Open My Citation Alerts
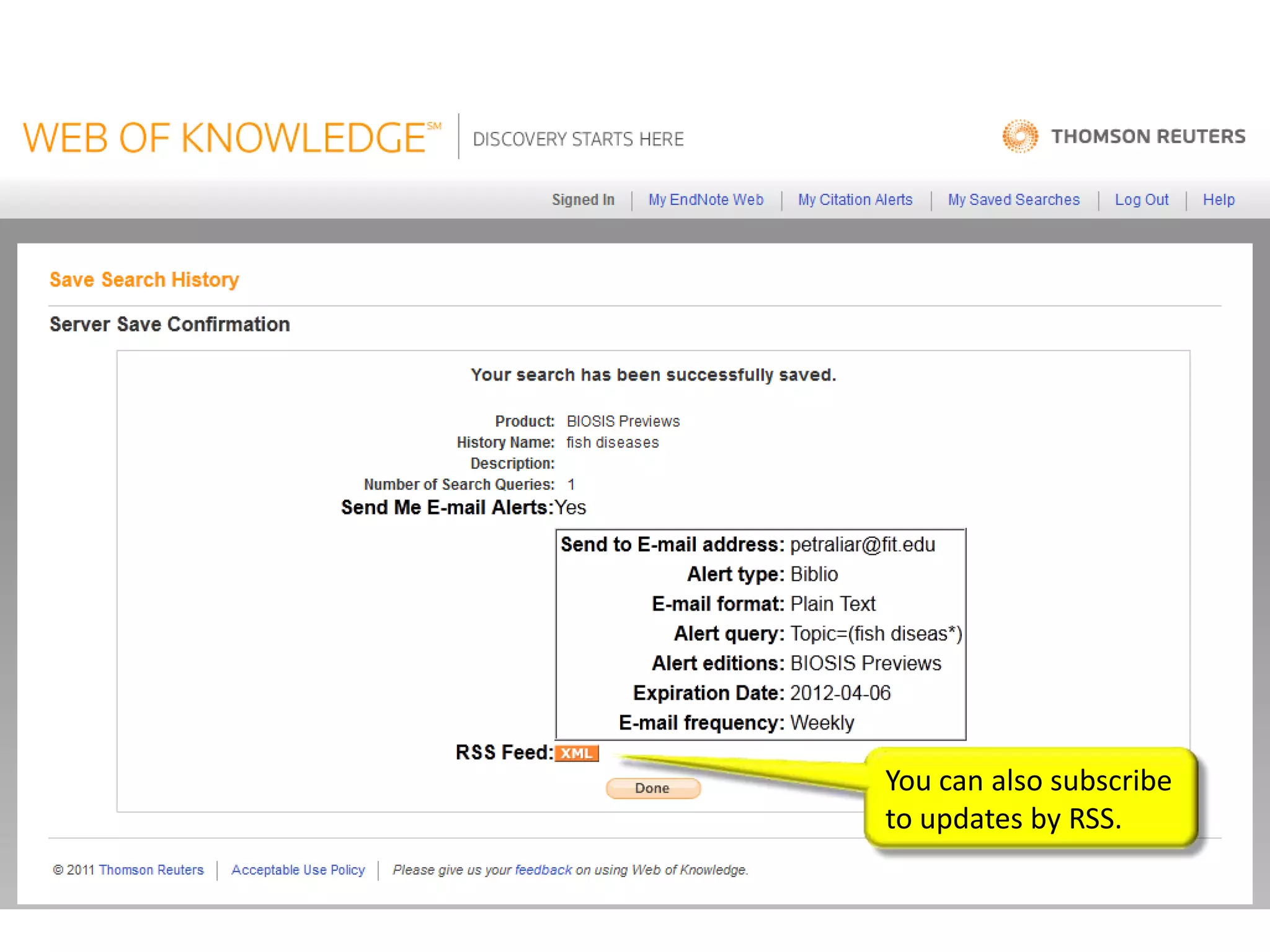This screenshot has width=1270, height=952. [x=855, y=200]
